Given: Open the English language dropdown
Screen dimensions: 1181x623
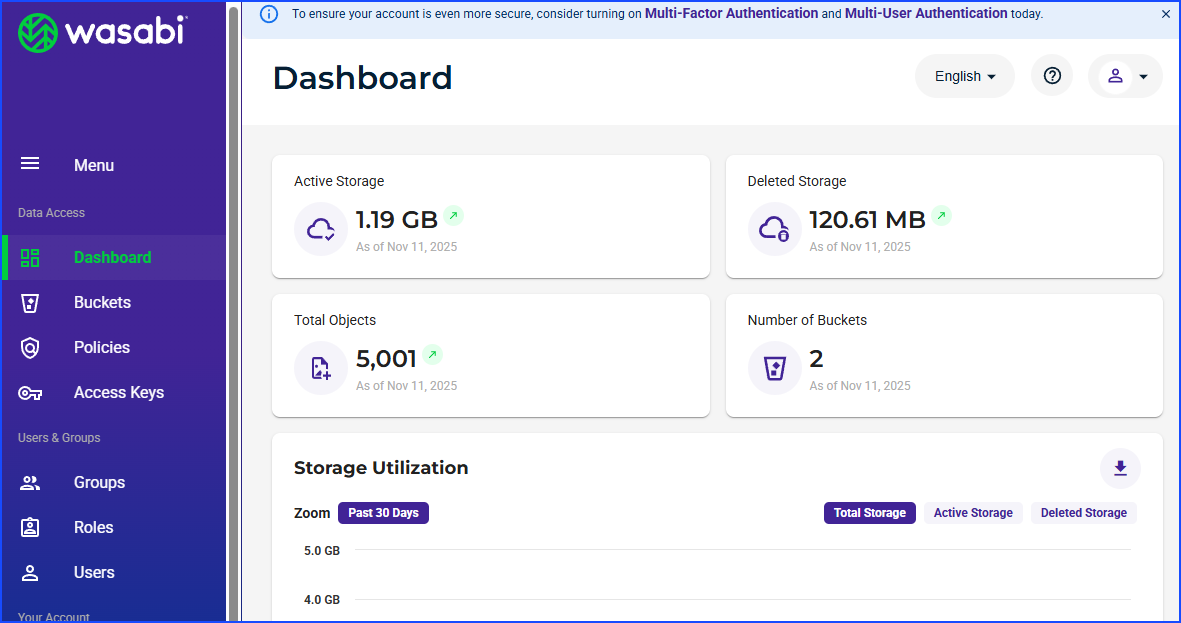Looking at the screenshot, I should click(964, 76).
